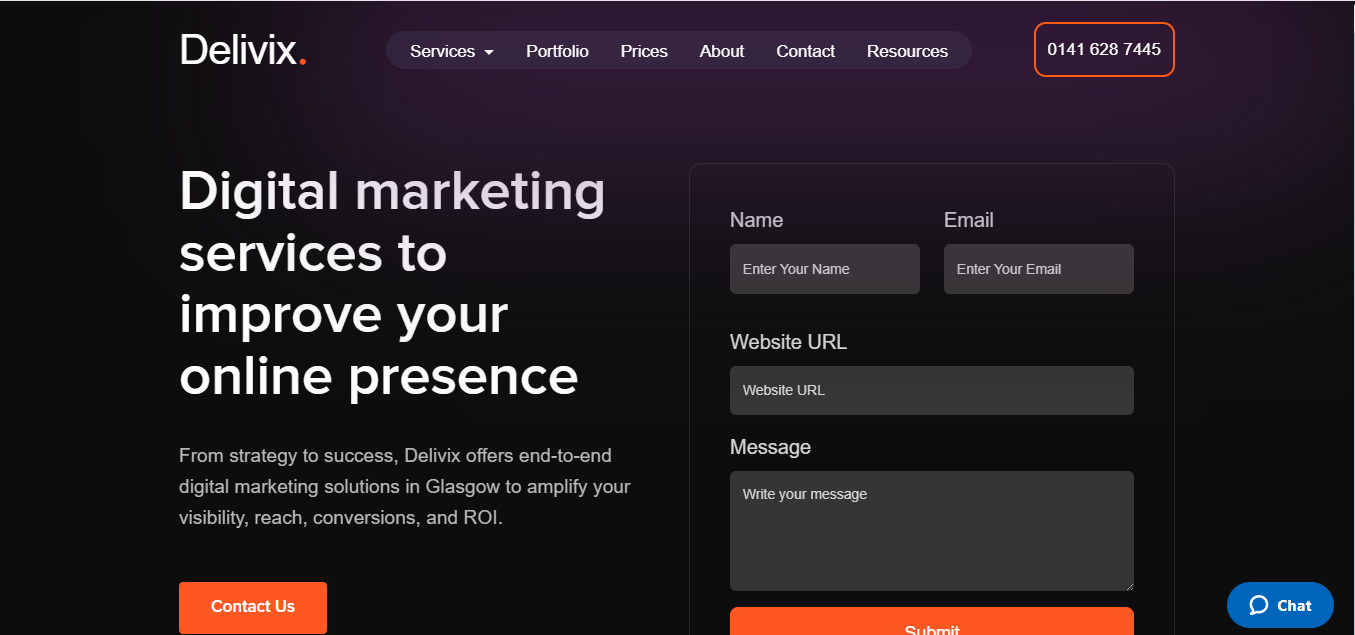Open the Portfolio page
Viewport: 1355px width, 635px height.
(557, 51)
